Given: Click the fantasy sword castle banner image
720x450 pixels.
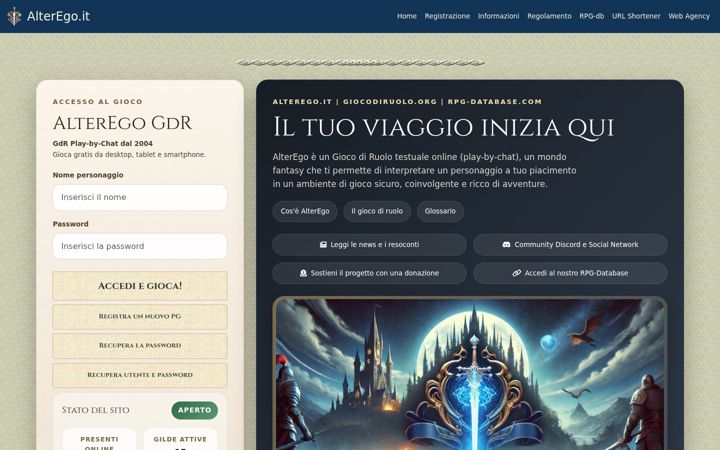Looking at the screenshot, I should (x=470, y=373).
